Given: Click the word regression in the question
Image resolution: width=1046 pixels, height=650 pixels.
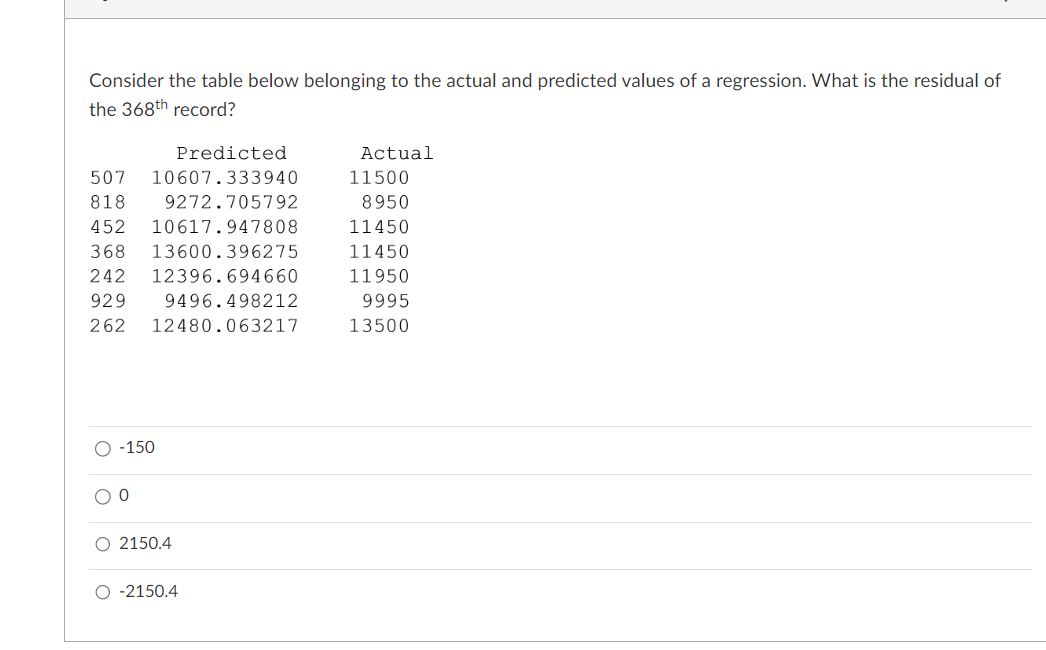Looking at the screenshot, I should [760, 81].
